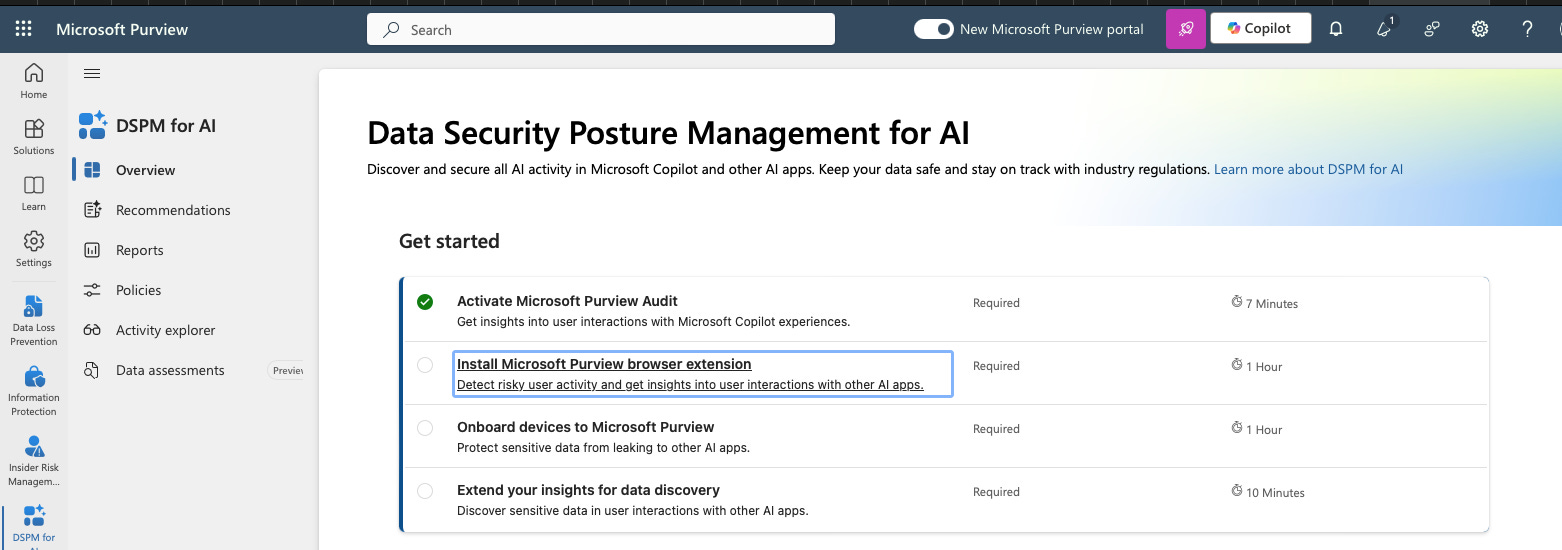Collapse the navigation pane hamburger menu
Viewport: 1562px width, 550px height.
pyautogui.click(x=92, y=73)
